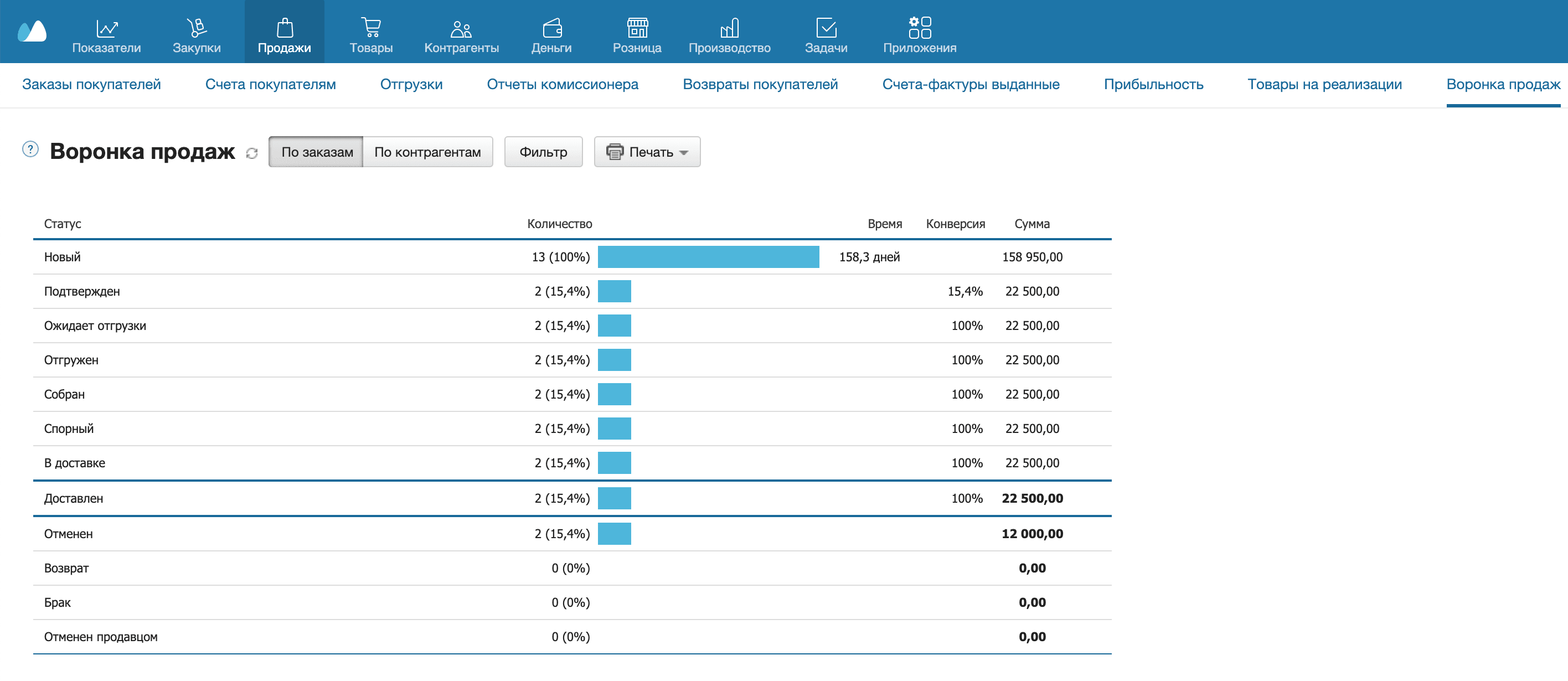This screenshot has width=1568, height=681.
Task: Open the Показатели dashboard icon
Action: [106, 28]
